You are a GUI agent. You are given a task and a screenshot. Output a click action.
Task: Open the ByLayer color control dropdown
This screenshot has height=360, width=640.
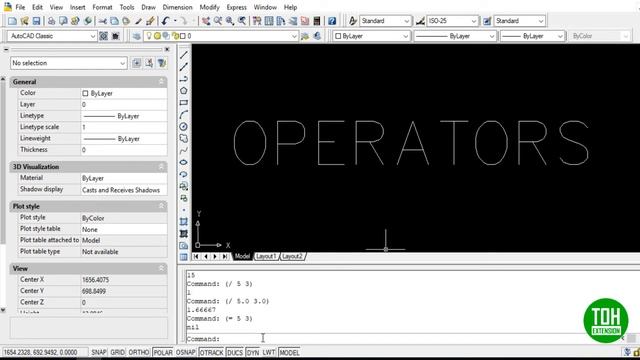(x=405, y=36)
